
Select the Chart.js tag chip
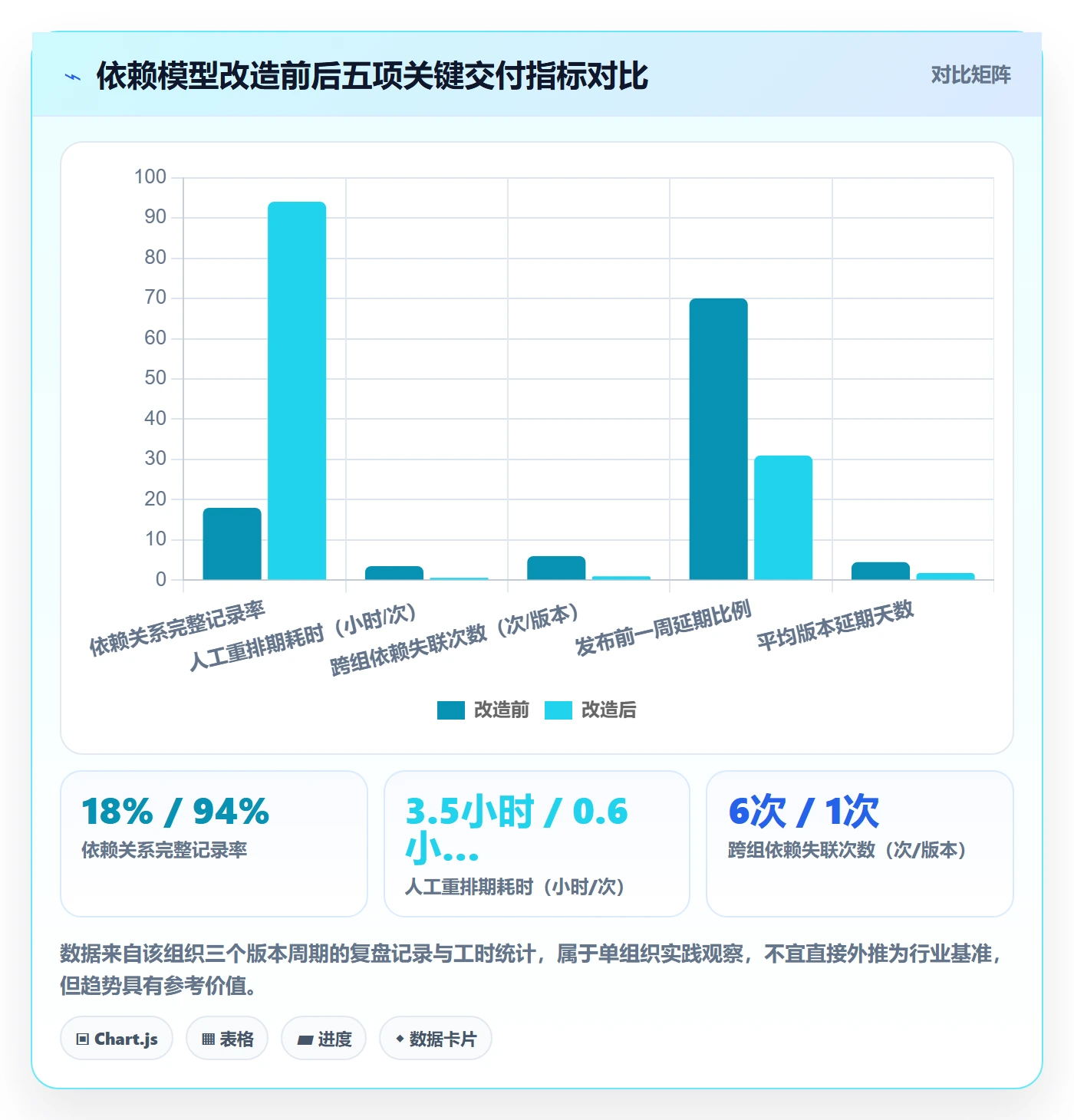point(117,1039)
